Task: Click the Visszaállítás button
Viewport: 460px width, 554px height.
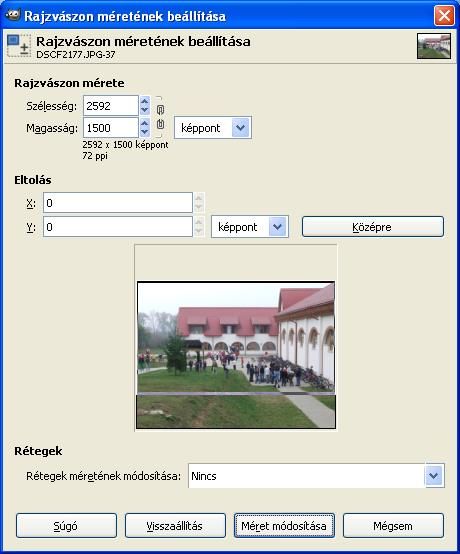Action: coord(175,526)
